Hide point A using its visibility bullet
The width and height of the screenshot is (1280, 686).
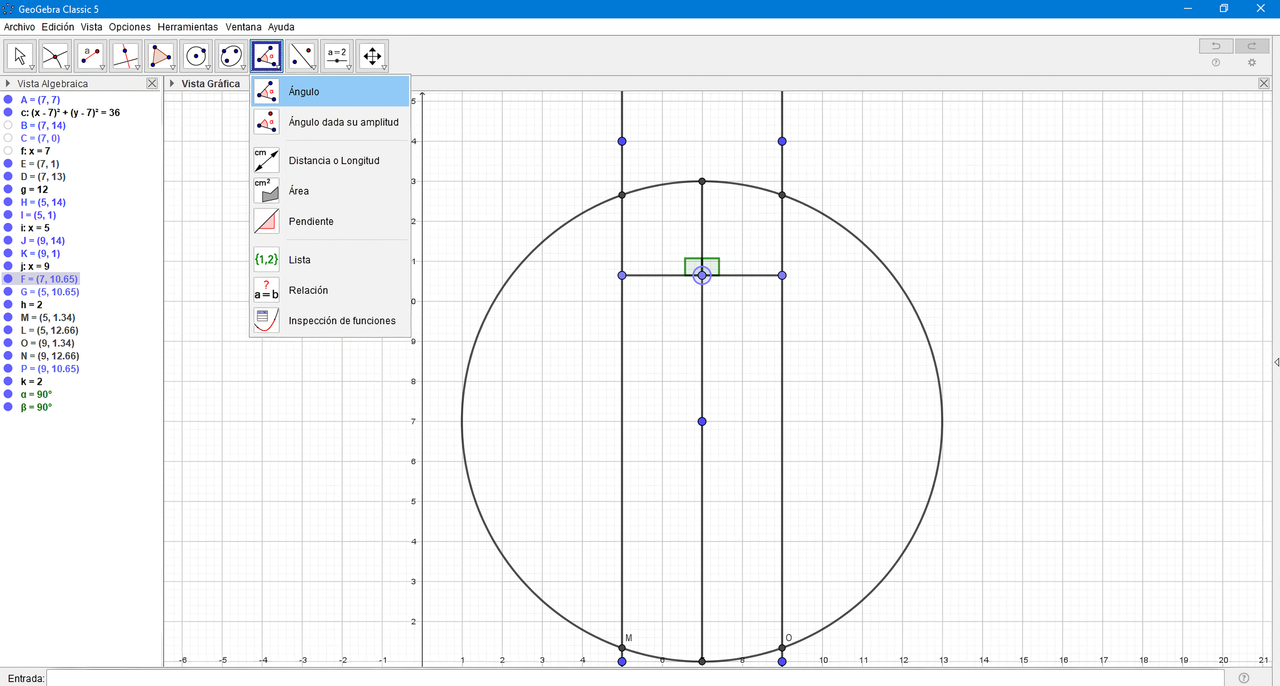pyautogui.click(x=8, y=100)
